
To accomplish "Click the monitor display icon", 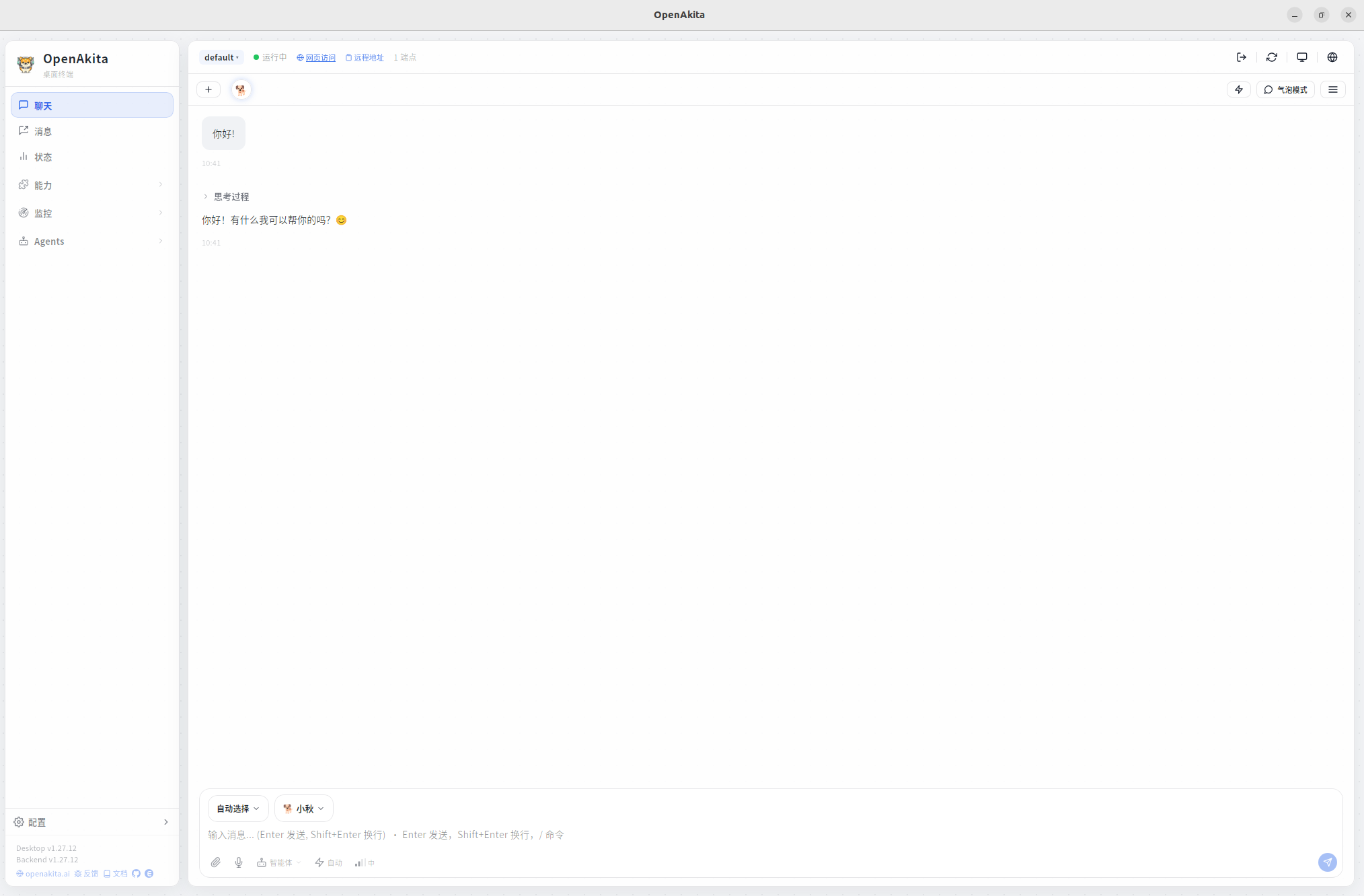I will (x=1302, y=58).
